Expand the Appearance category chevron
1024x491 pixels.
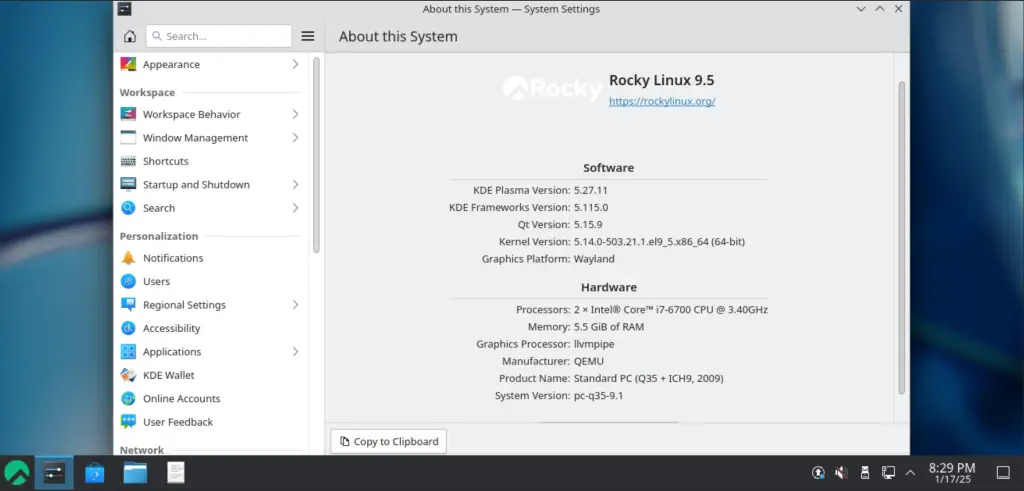295,64
